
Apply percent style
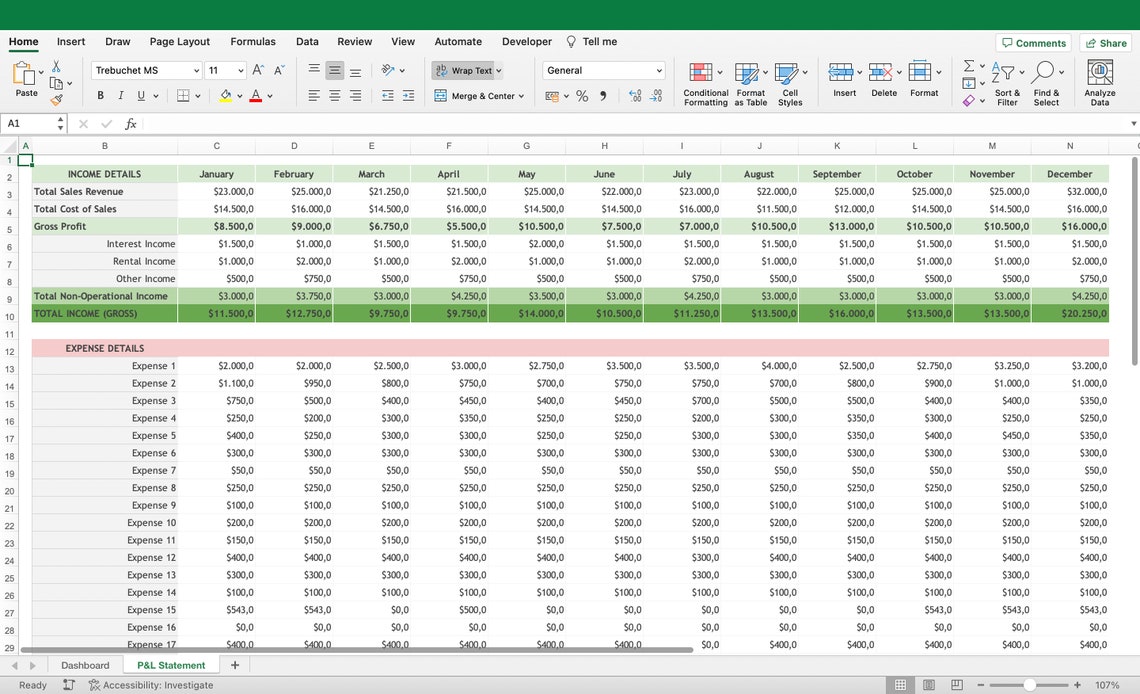pyautogui.click(x=582, y=96)
